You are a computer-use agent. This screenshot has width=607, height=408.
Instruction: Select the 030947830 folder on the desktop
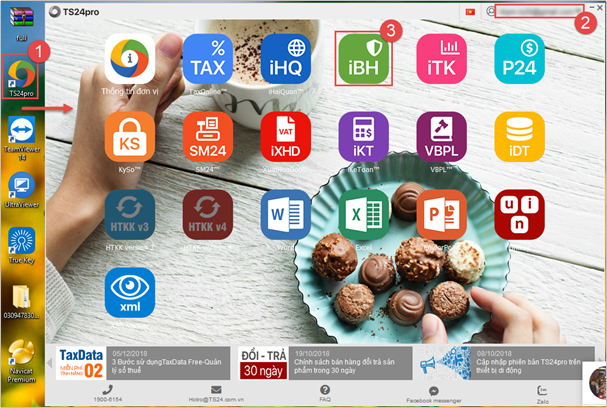coord(22,302)
